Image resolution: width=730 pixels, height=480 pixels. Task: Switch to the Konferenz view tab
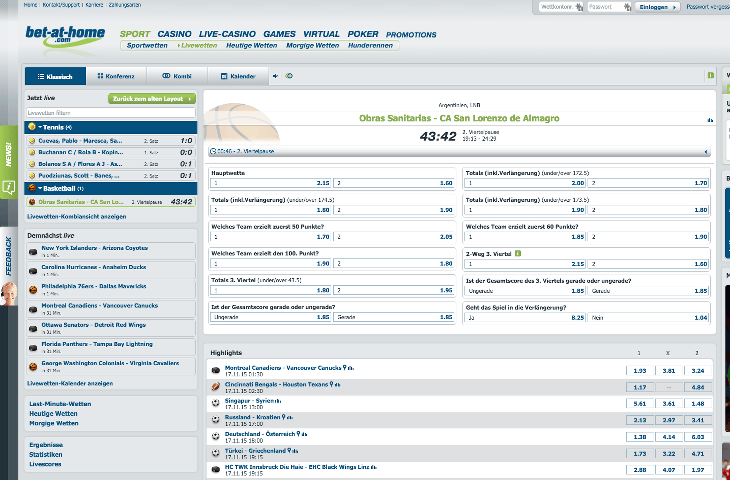[116, 76]
